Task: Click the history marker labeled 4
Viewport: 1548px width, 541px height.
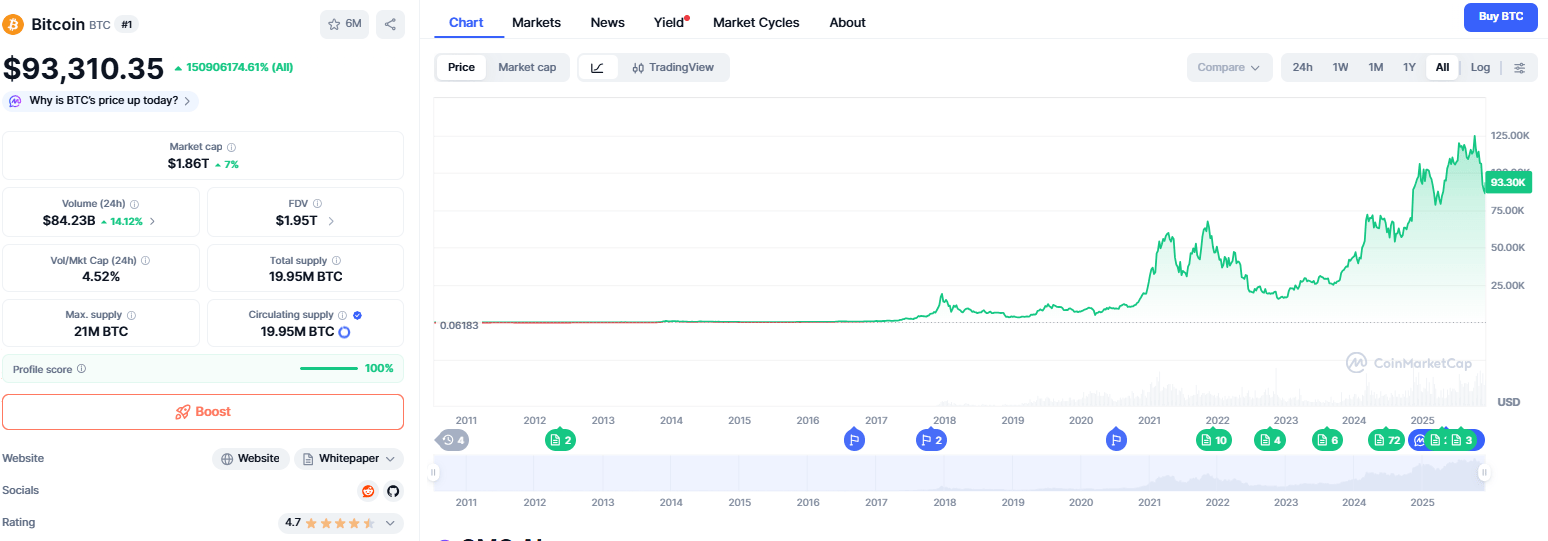Action: pos(453,440)
